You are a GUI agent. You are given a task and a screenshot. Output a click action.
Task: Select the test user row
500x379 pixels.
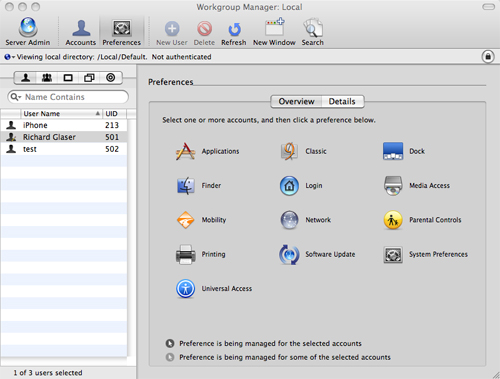click(64, 149)
